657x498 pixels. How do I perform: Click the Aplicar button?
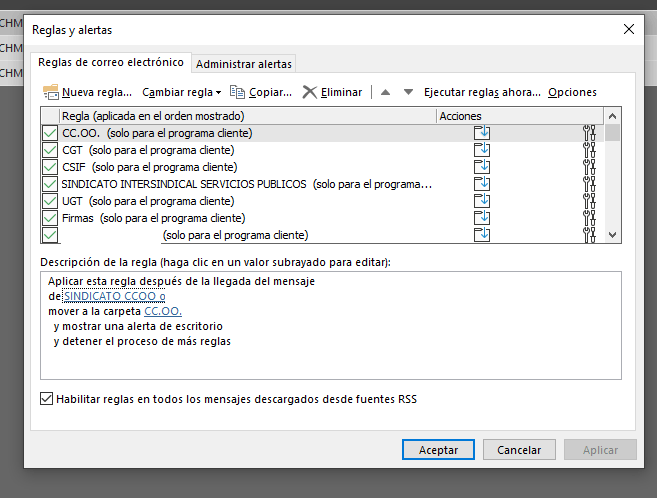(600, 450)
